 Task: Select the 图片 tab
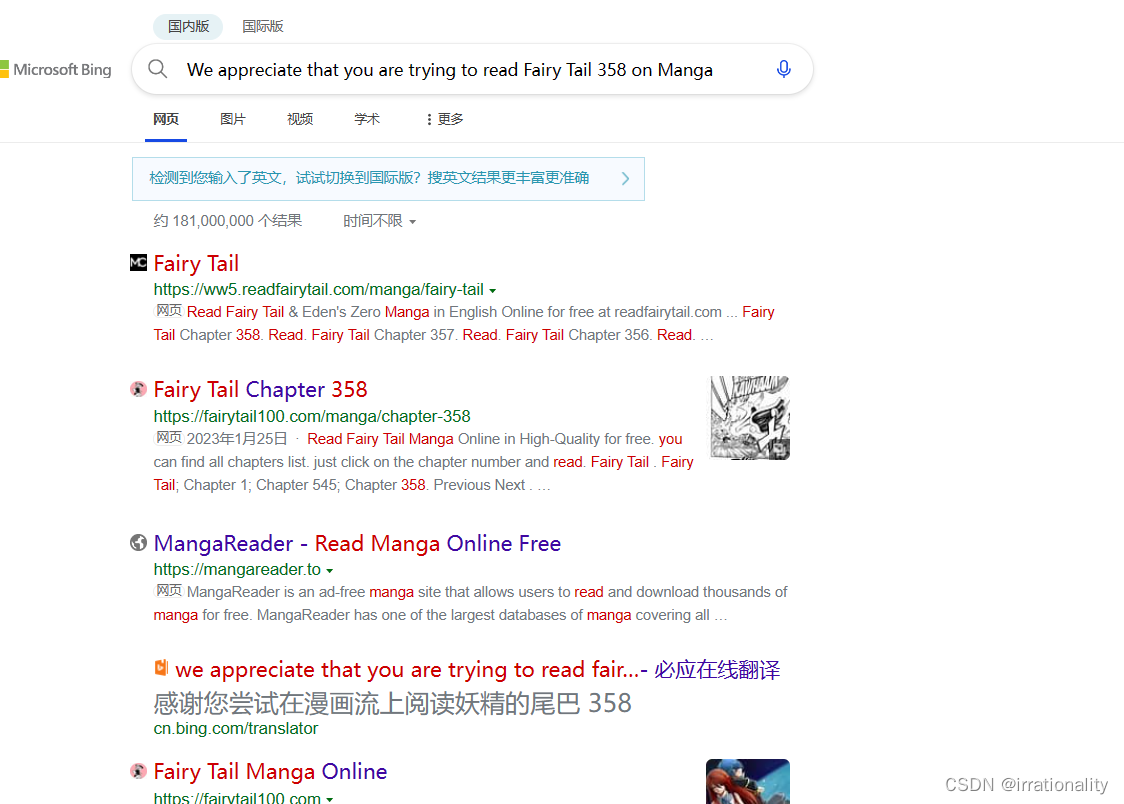233,119
